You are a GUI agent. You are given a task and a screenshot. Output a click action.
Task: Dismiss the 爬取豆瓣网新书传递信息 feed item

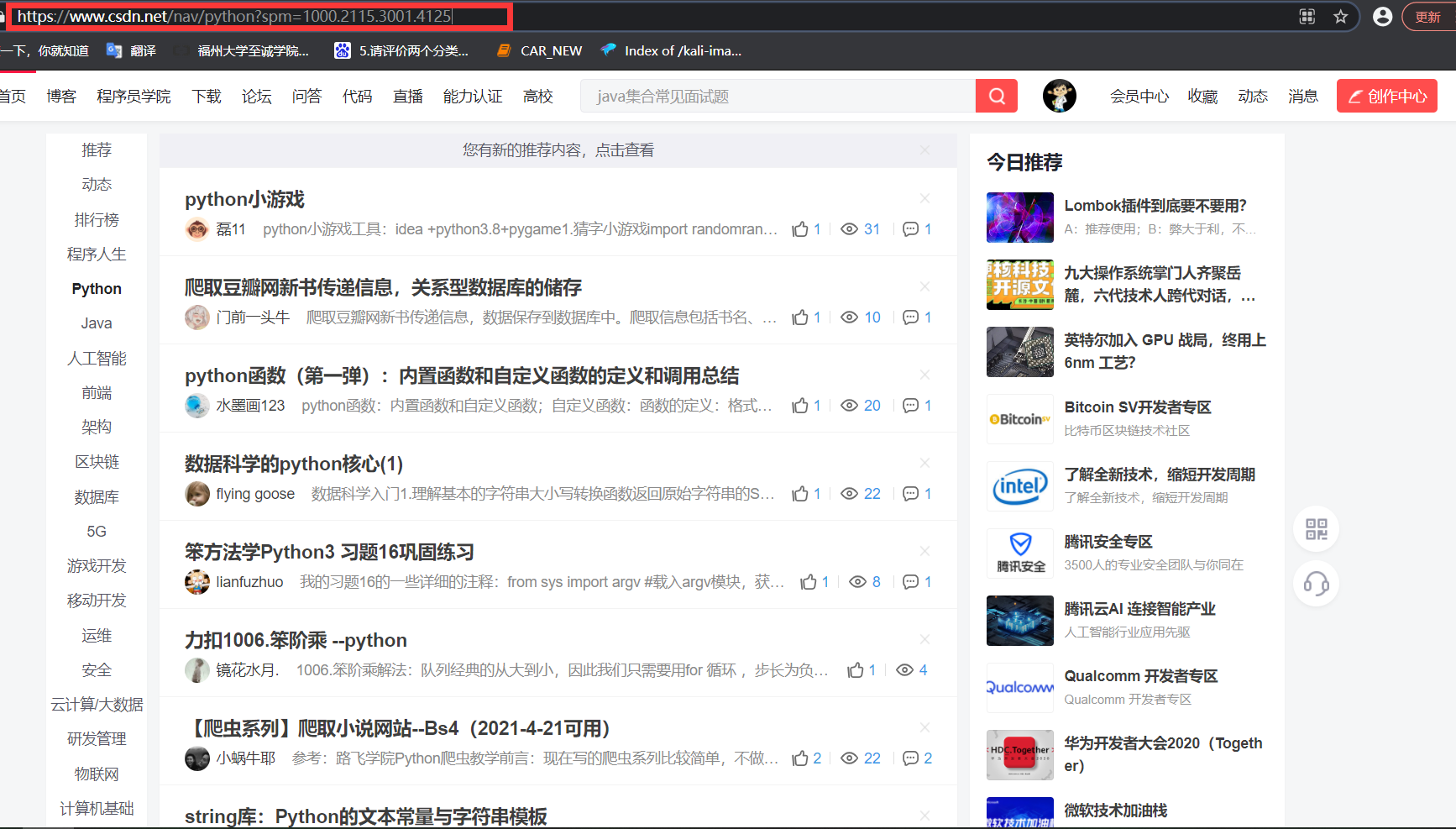pyautogui.click(x=924, y=286)
